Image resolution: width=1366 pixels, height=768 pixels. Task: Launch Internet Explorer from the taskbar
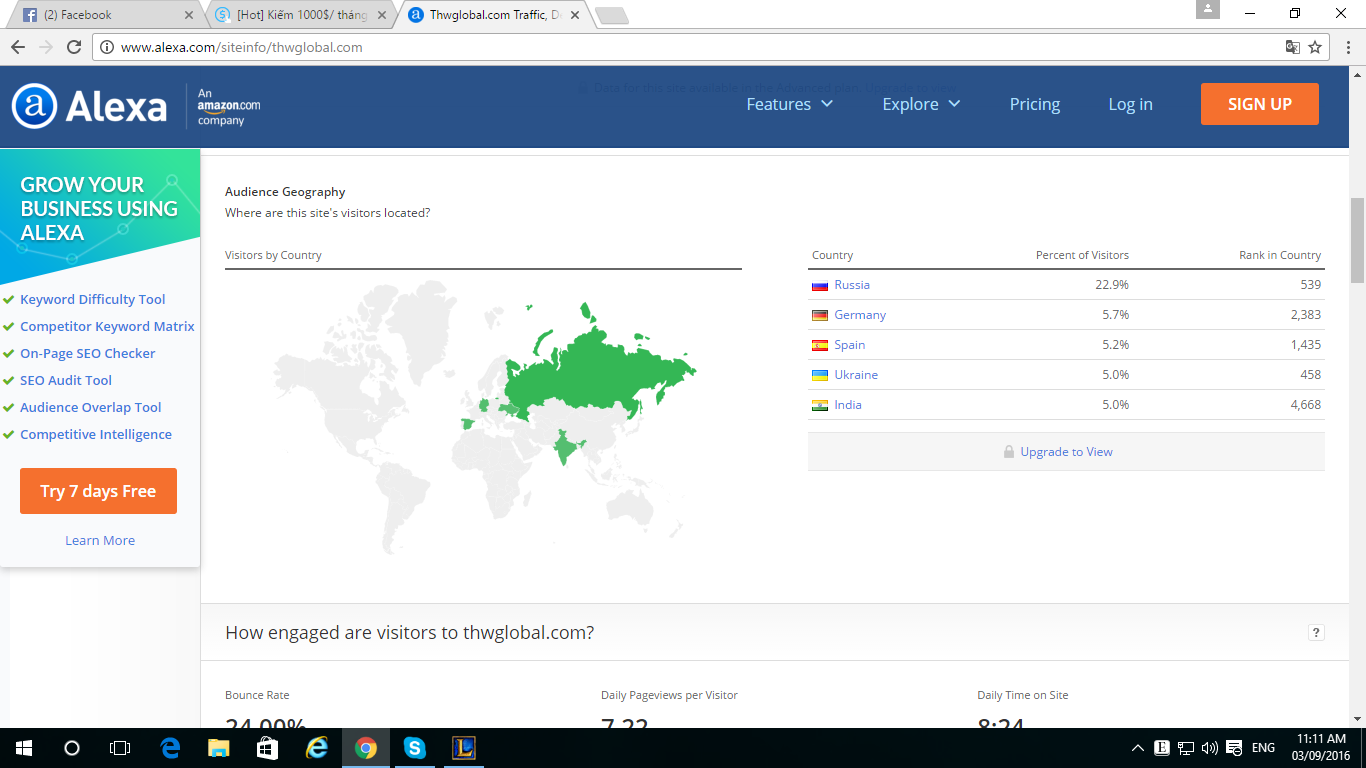(317, 748)
